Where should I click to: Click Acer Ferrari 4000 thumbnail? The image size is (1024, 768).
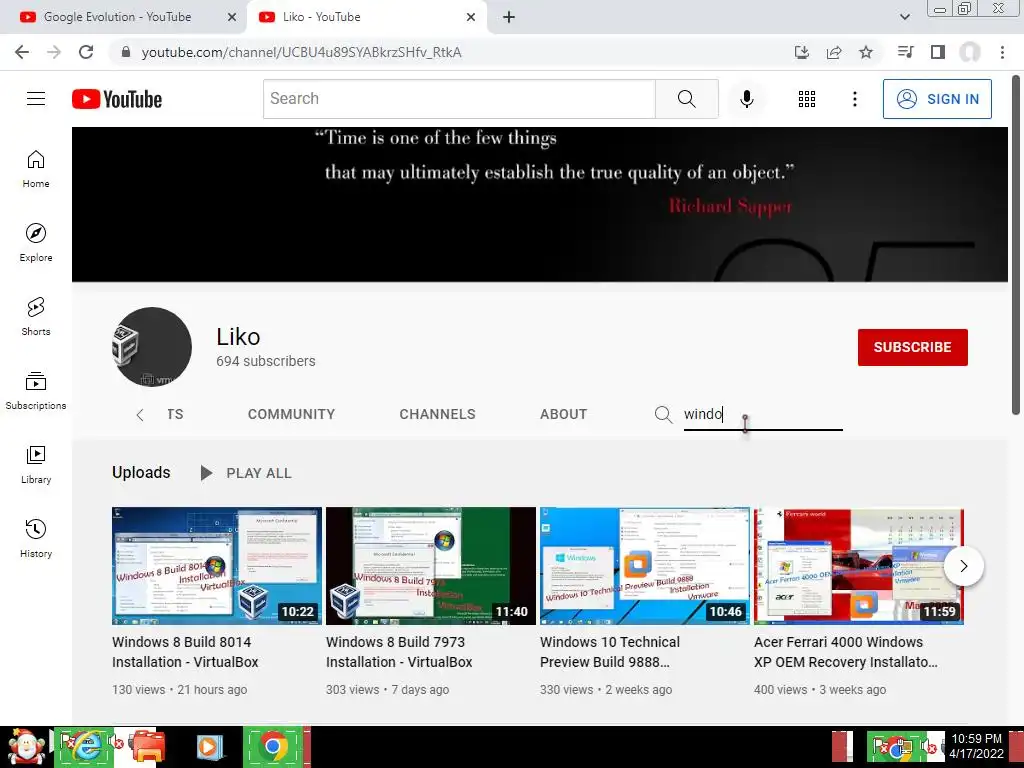[859, 566]
